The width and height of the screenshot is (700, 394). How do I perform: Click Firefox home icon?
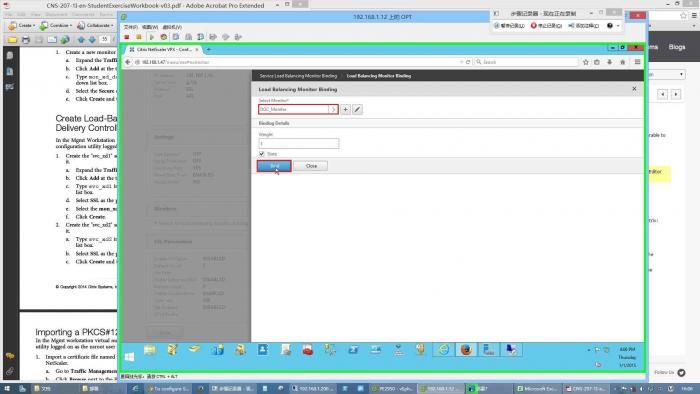[x=623, y=62]
